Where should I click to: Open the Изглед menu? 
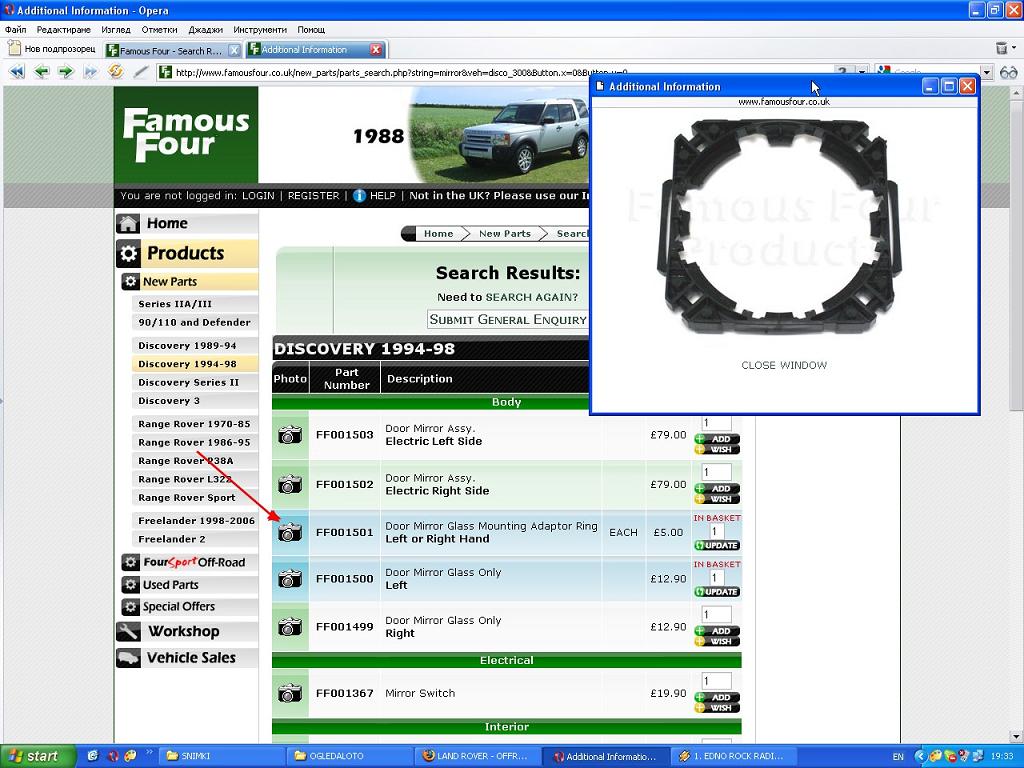click(x=116, y=29)
